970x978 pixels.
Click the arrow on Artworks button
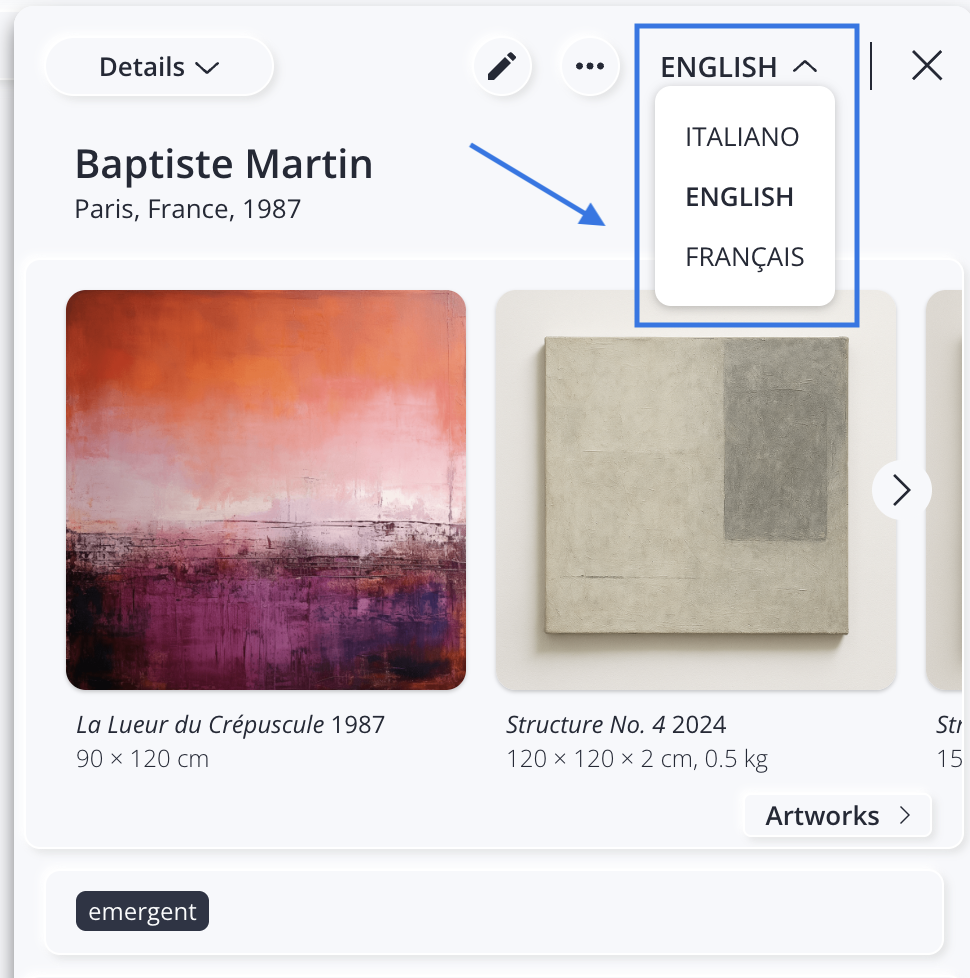905,816
